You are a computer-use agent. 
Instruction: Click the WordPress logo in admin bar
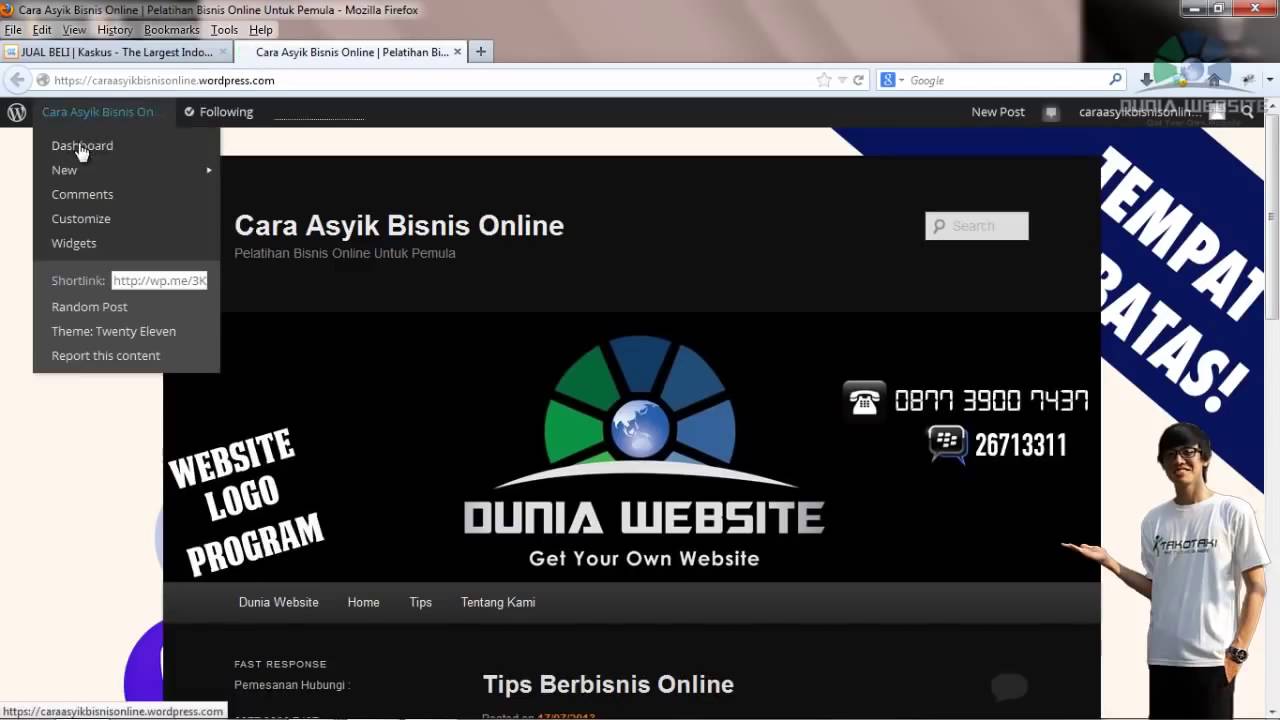coord(17,112)
